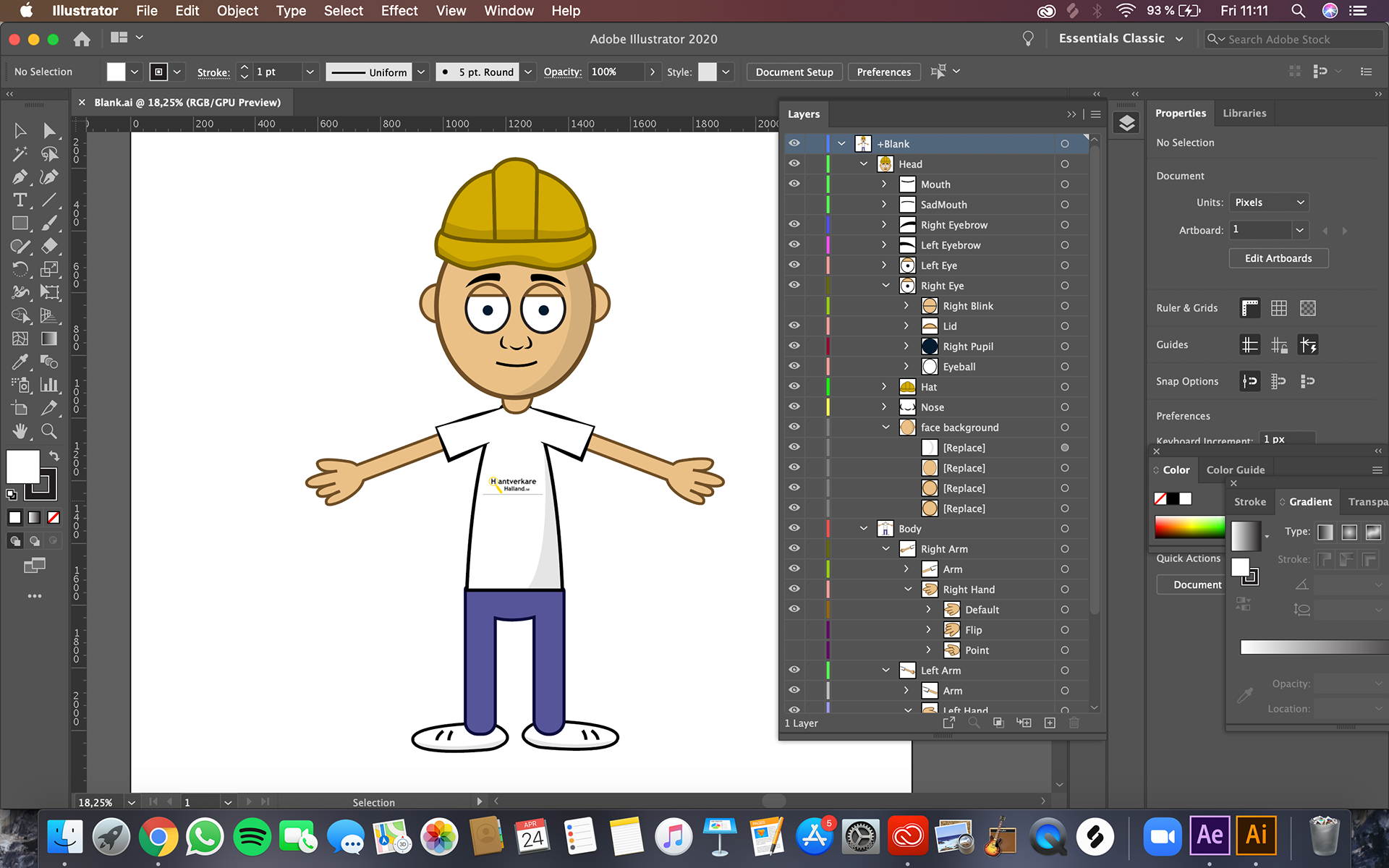
Task: Click the Stroke label link in control bar
Action: click(213, 72)
